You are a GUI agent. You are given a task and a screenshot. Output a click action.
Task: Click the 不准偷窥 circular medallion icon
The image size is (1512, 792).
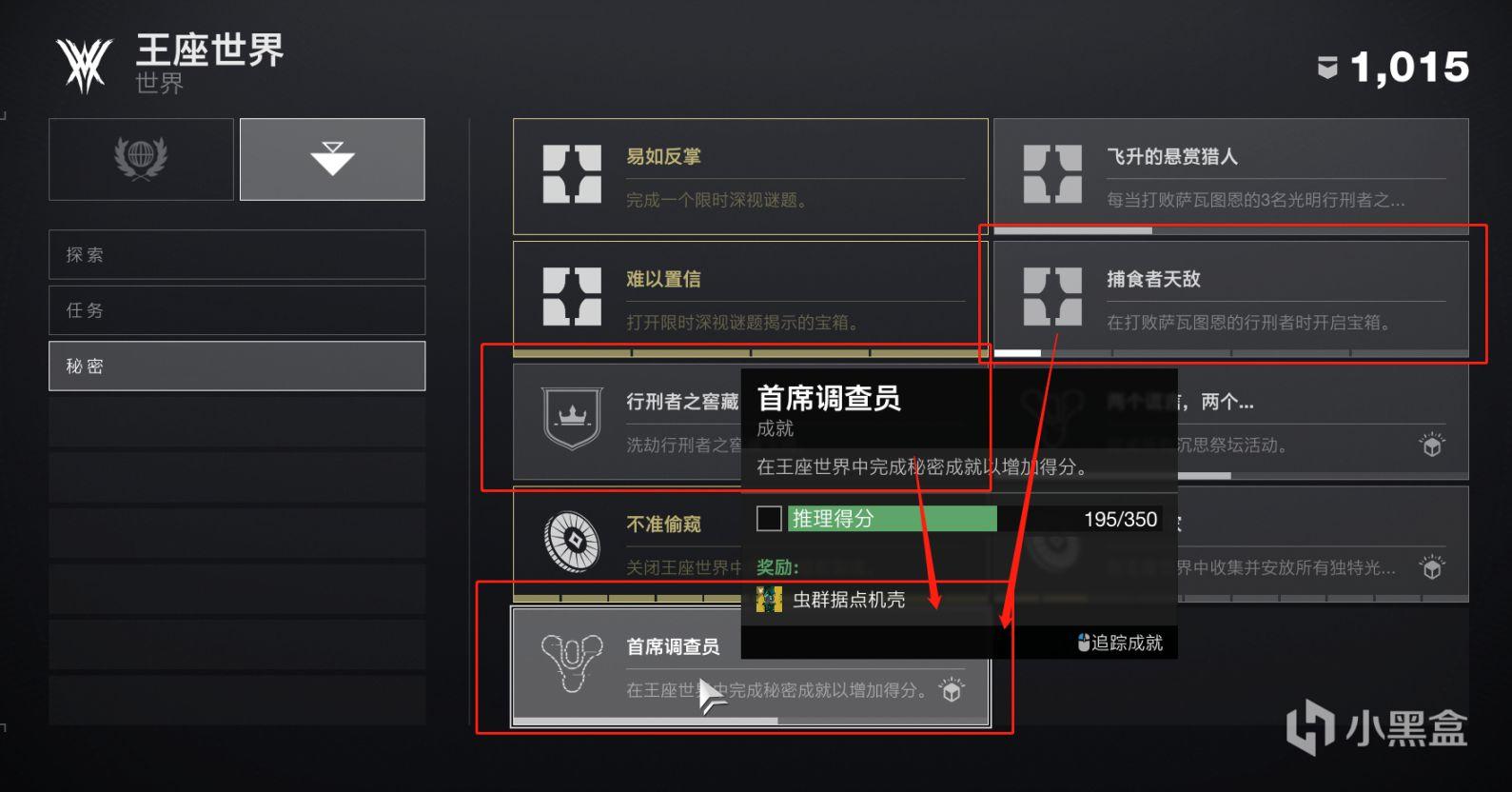point(572,541)
